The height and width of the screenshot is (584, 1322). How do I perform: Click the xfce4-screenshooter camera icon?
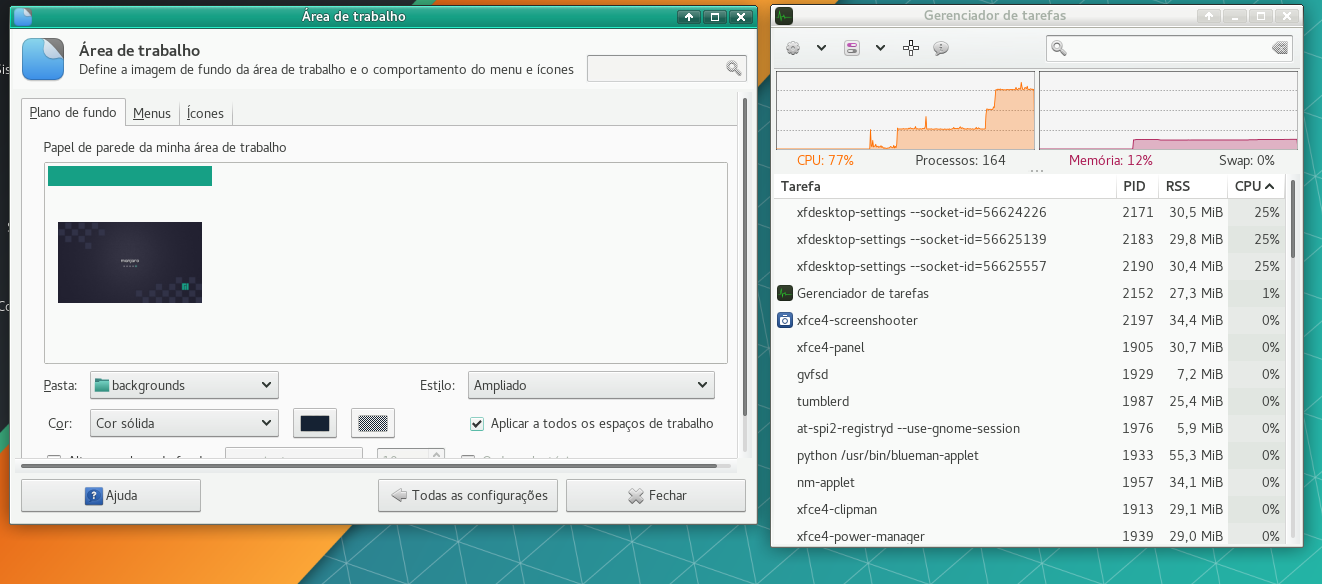click(785, 320)
